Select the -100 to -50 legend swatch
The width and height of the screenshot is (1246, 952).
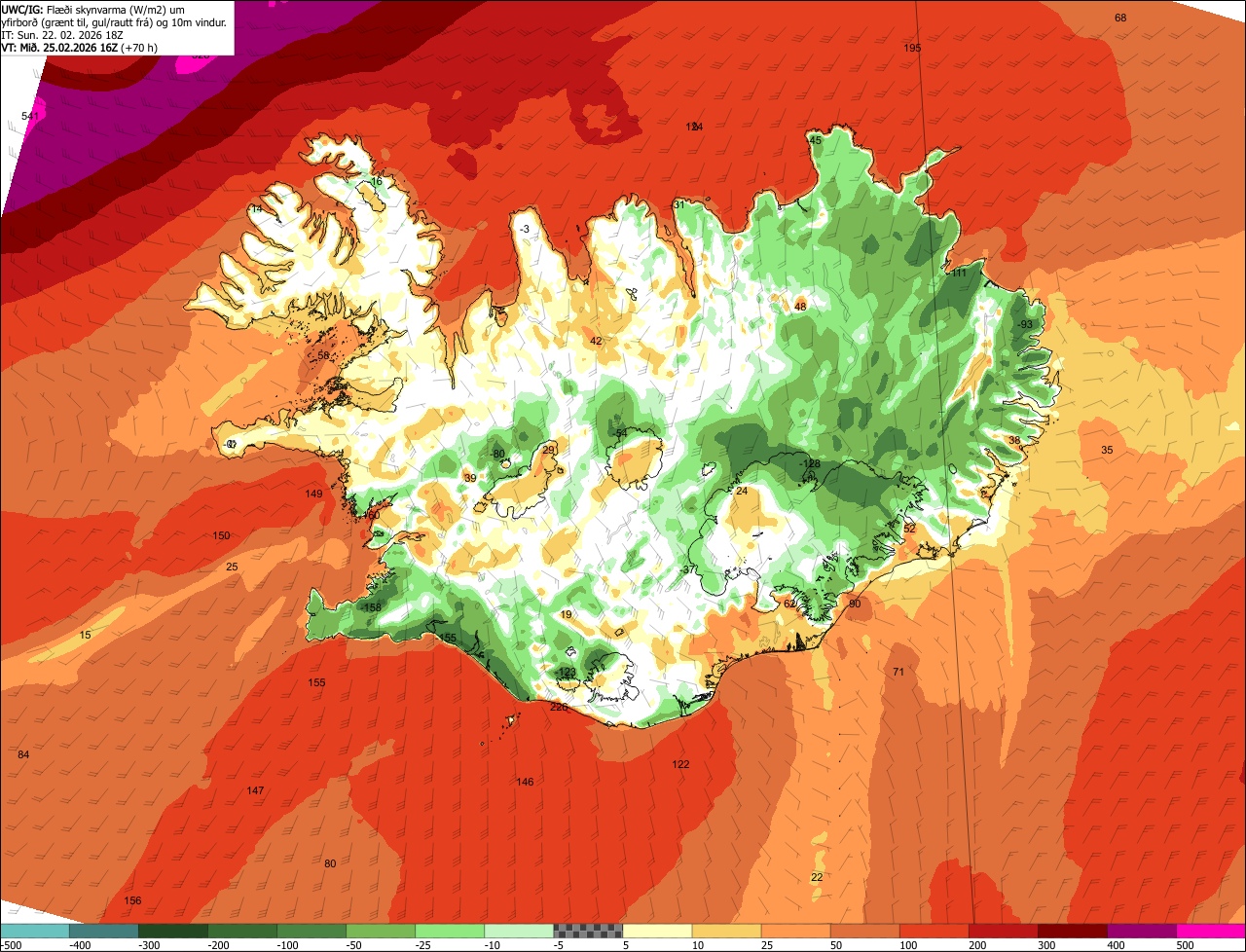311,931
